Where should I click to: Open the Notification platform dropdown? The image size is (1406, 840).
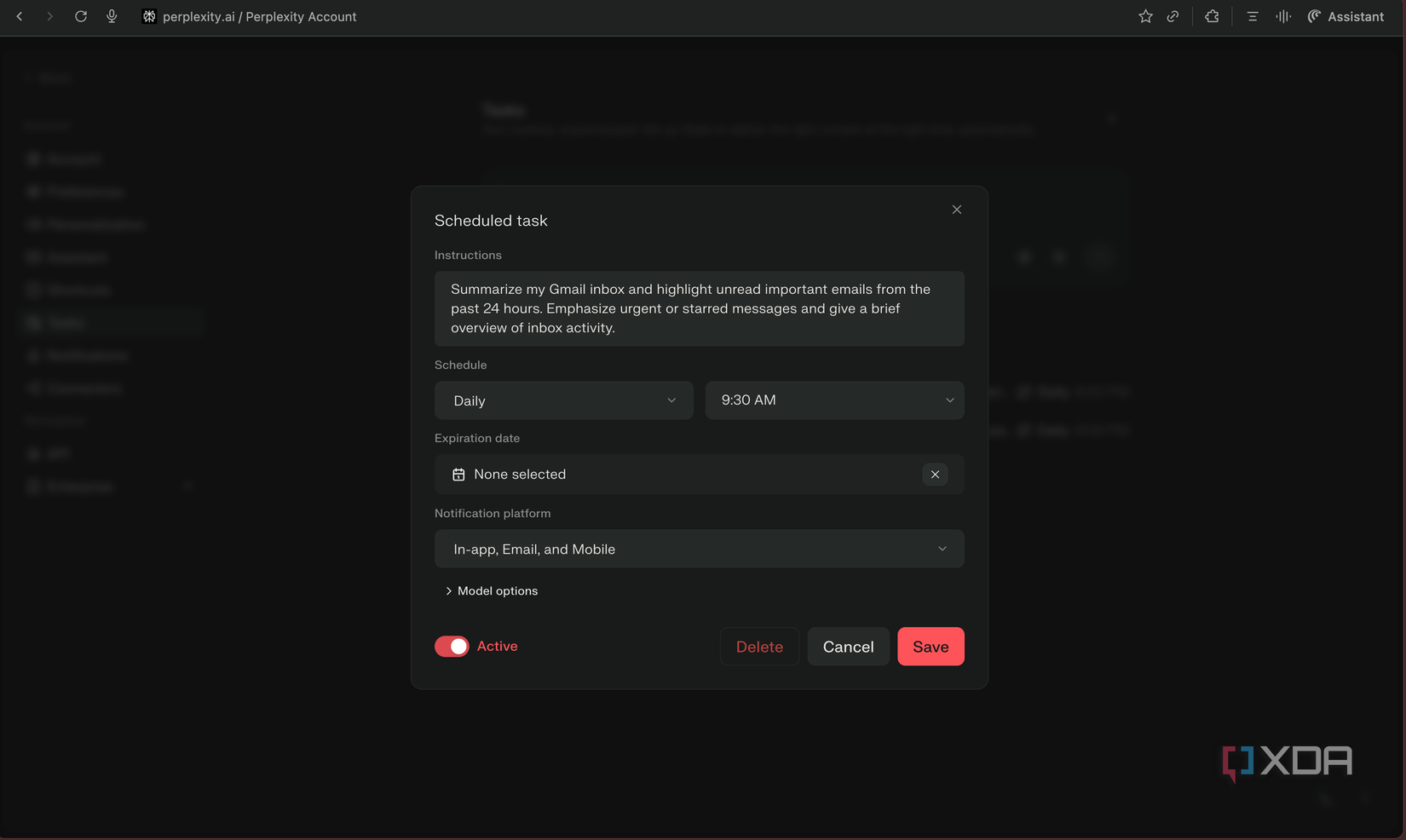pyautogui.click(x=700, y=549)
